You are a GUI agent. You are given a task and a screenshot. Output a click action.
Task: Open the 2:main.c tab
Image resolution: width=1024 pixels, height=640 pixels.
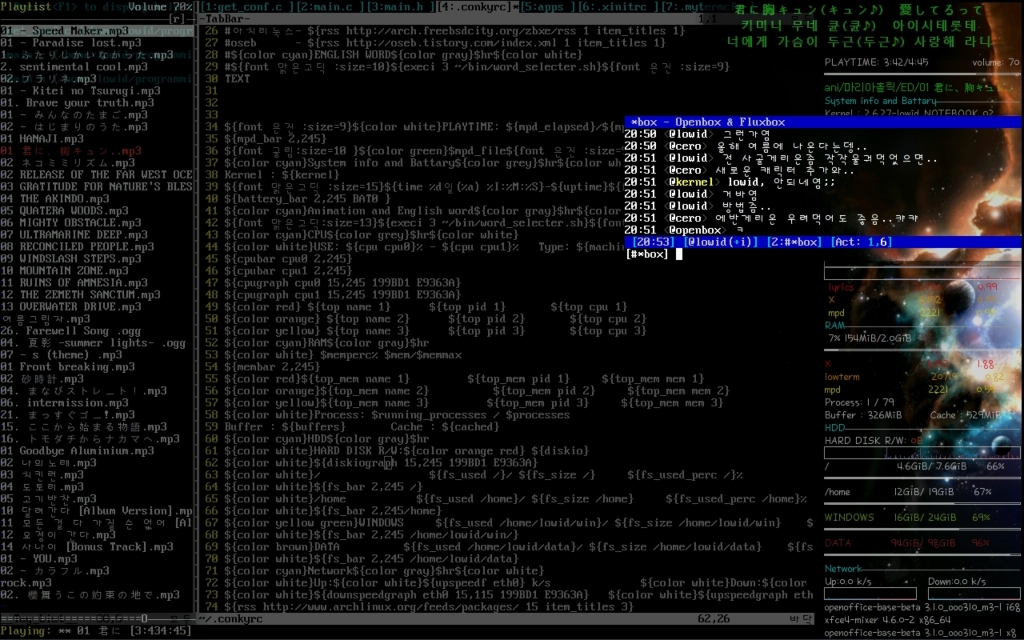pos(327,7)
